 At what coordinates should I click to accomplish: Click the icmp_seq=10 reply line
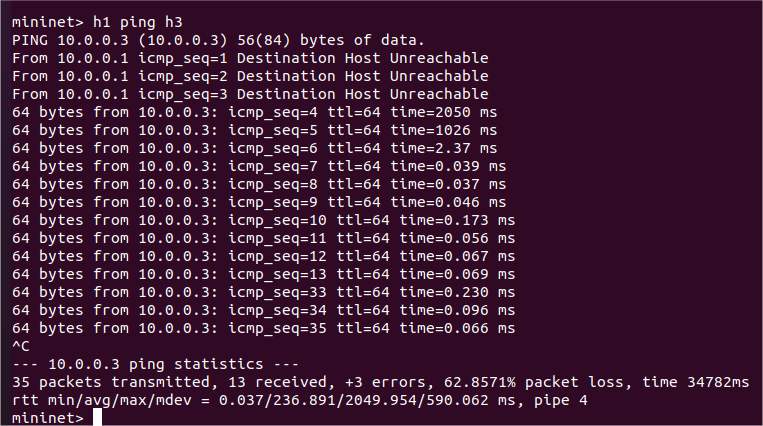[262, 220]
